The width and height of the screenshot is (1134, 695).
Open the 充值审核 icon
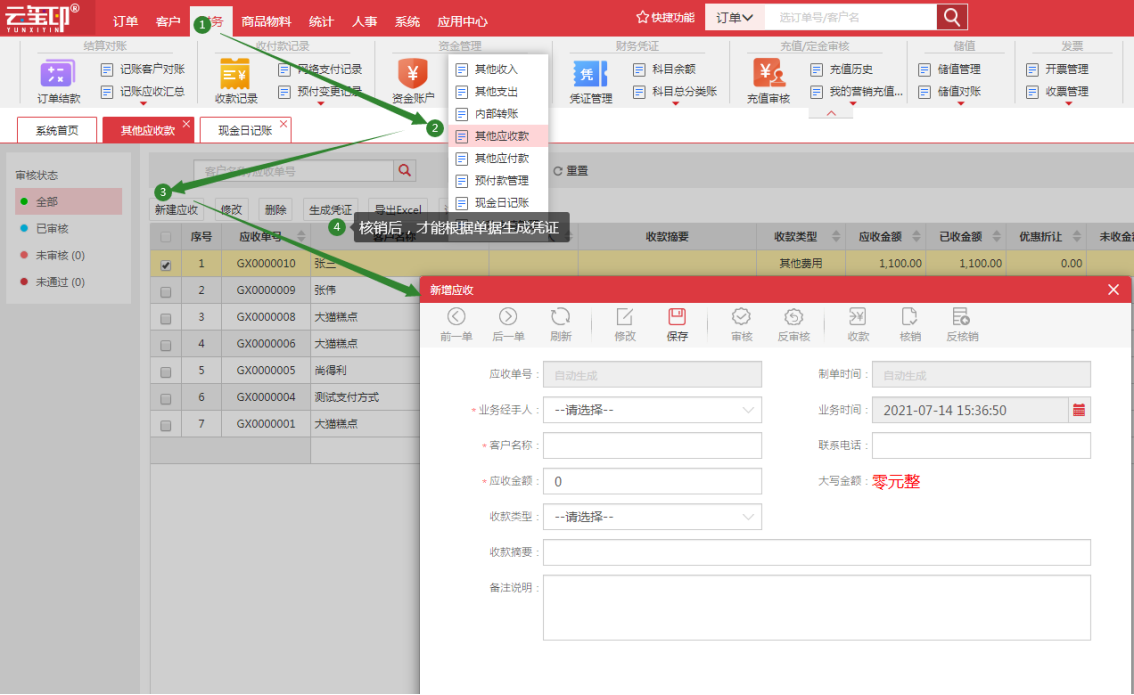click(x=768, y=74)
